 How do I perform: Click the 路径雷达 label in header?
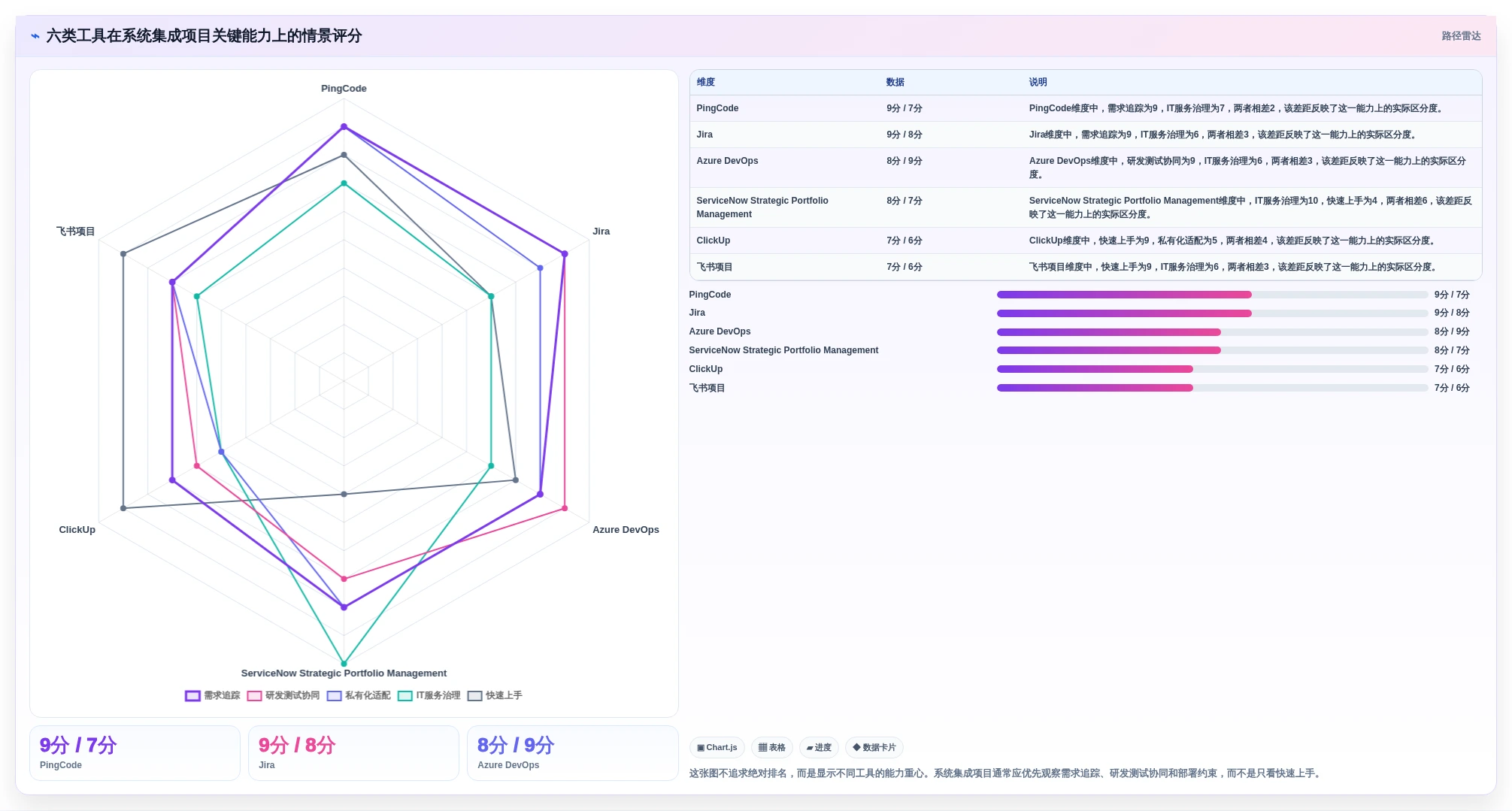coord(1461,36)
